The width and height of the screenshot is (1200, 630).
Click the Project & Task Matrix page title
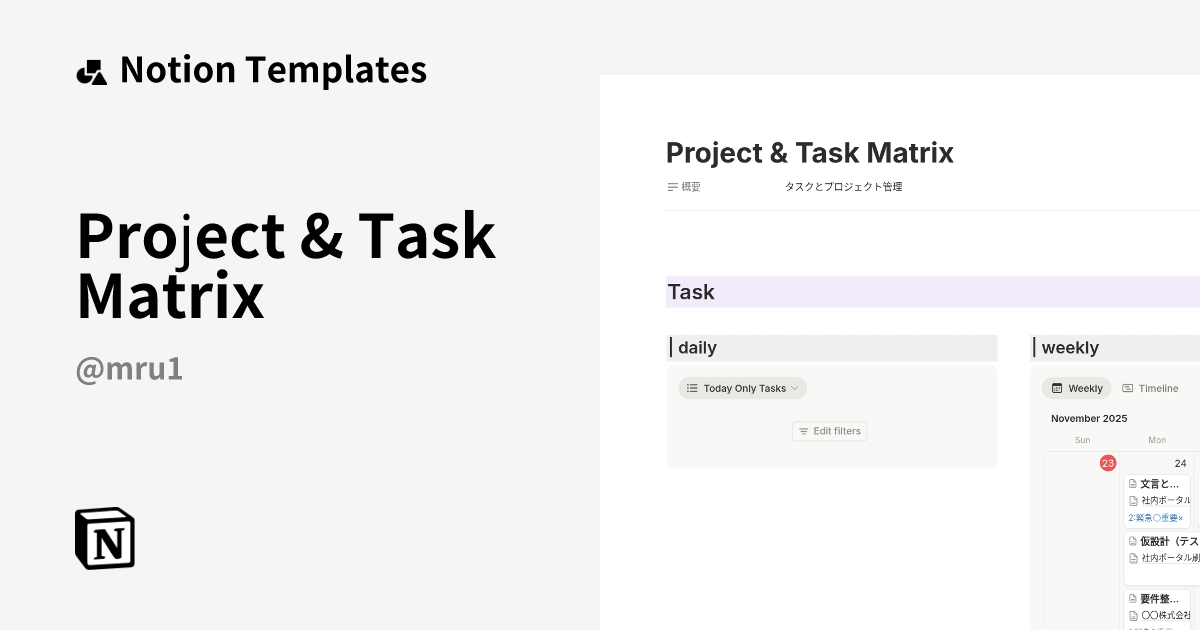coord(809,153)
